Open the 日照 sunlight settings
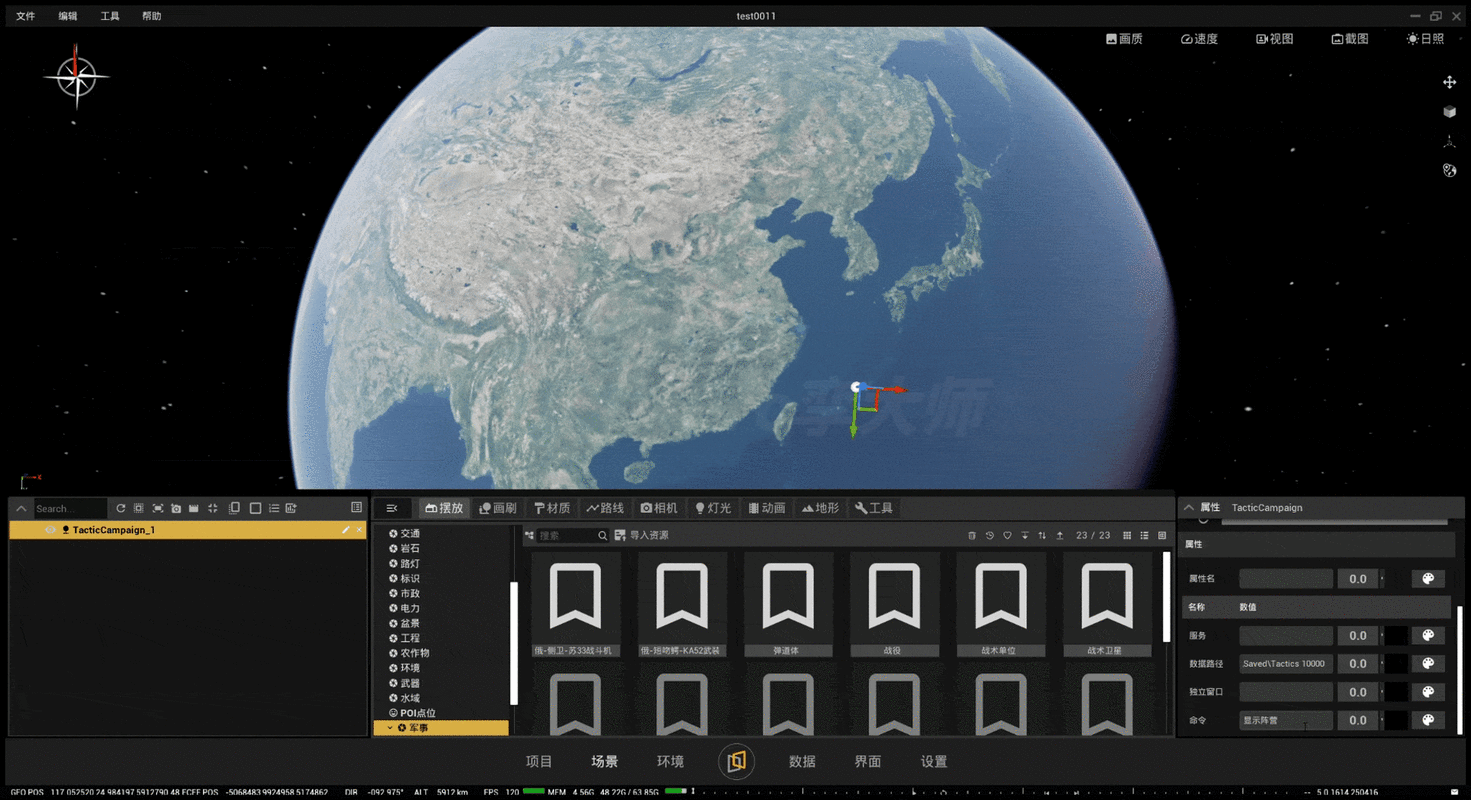The height and width of the screenshot is (800, 1471). coord(1425,39)
